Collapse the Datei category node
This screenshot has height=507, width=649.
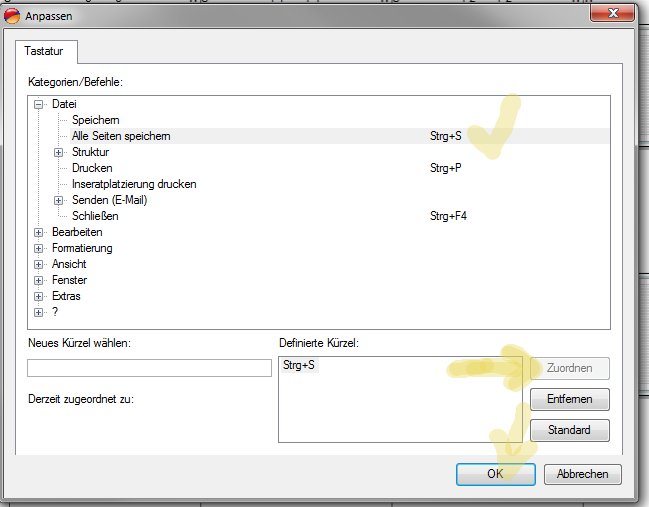coord(39,104)
